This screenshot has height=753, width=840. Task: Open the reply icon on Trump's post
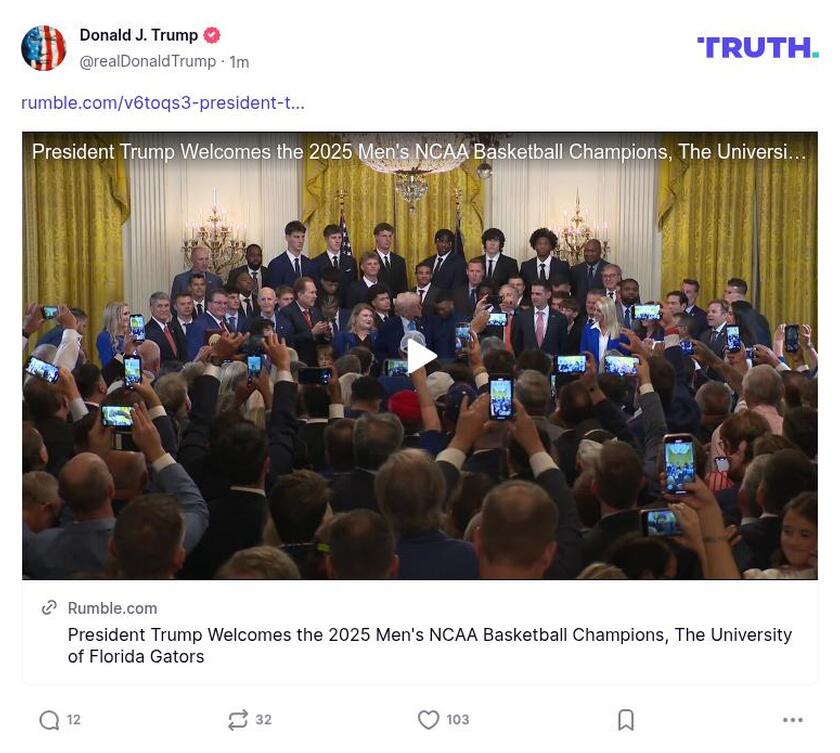[46, 719]
